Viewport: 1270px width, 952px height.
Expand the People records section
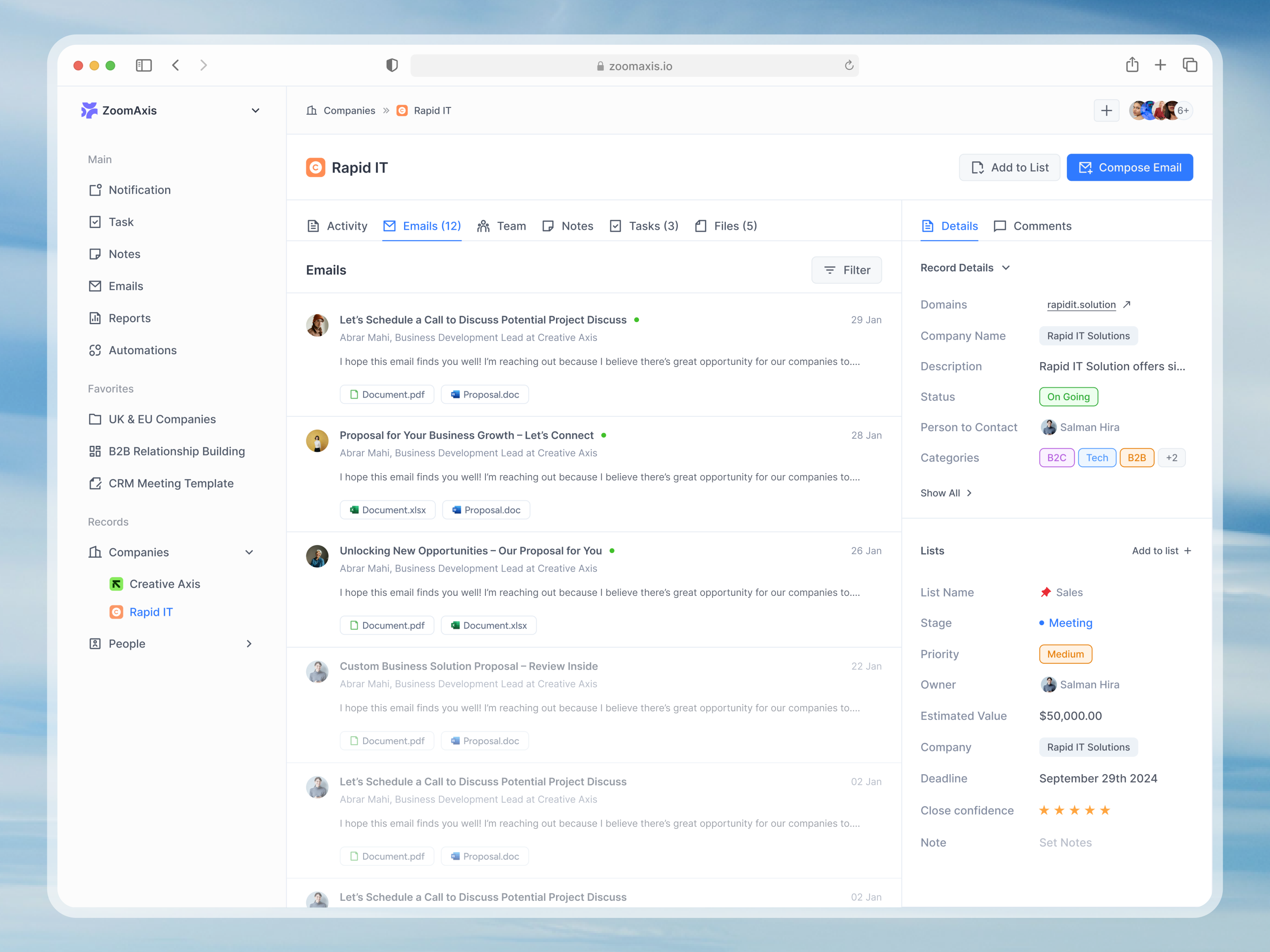pos(249,644)
